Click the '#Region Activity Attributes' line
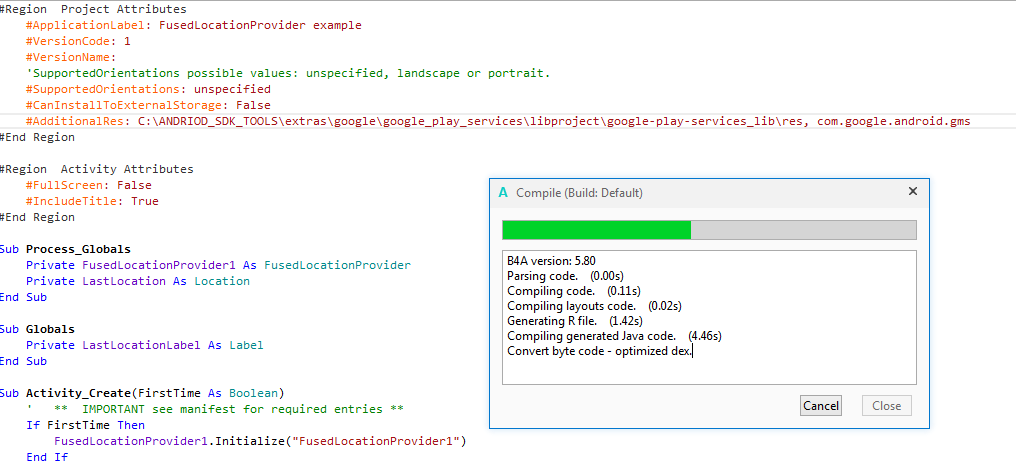The image size is (1016, 474). pyautogui.click(x=97, y=169)
